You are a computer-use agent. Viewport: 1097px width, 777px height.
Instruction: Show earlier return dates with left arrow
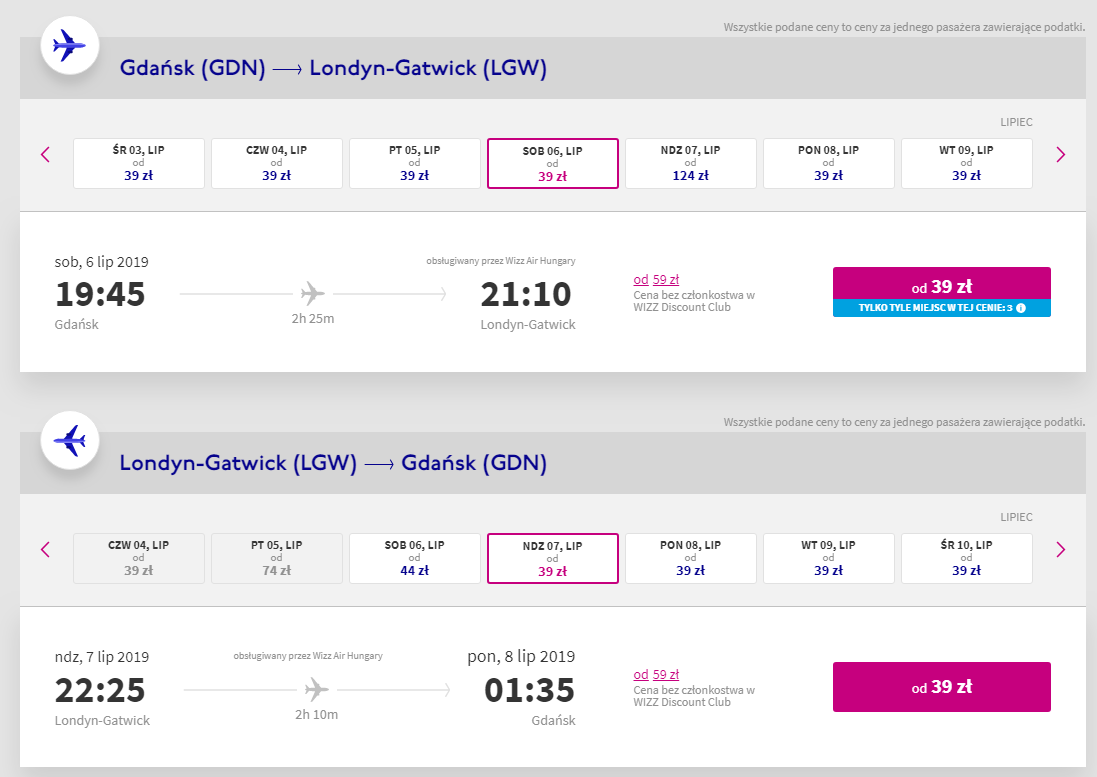point(45,549)
